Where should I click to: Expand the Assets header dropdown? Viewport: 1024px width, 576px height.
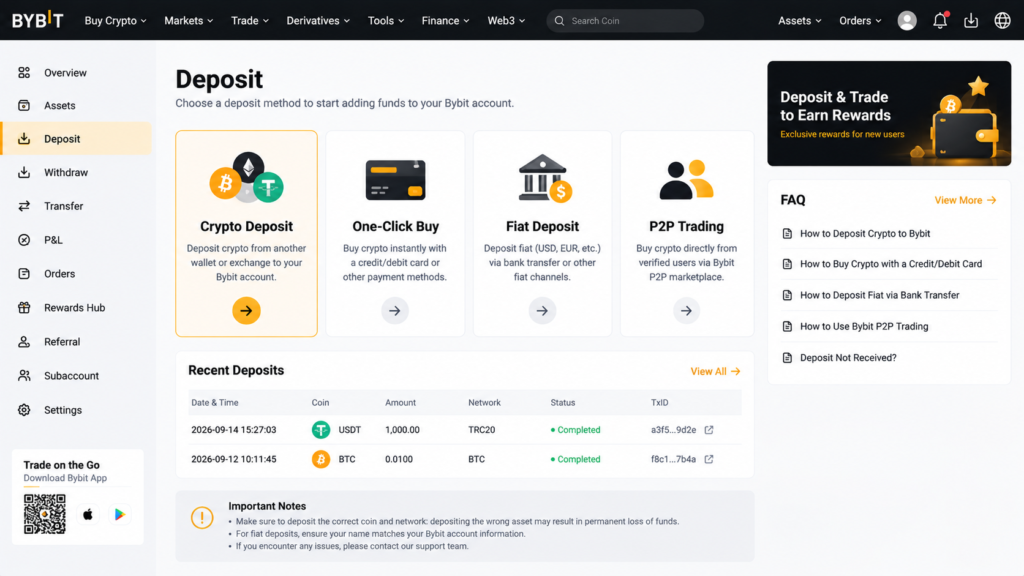point(799,20)
